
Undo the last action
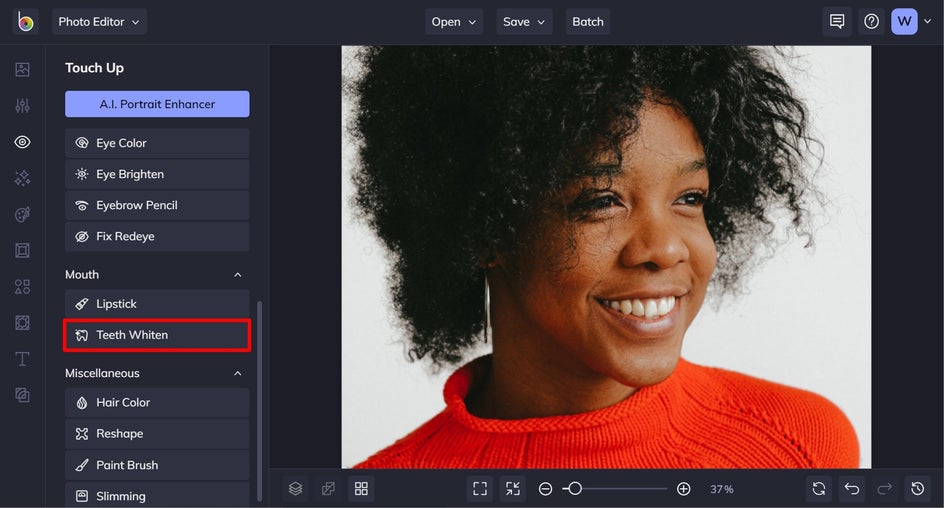pos(852,489)
